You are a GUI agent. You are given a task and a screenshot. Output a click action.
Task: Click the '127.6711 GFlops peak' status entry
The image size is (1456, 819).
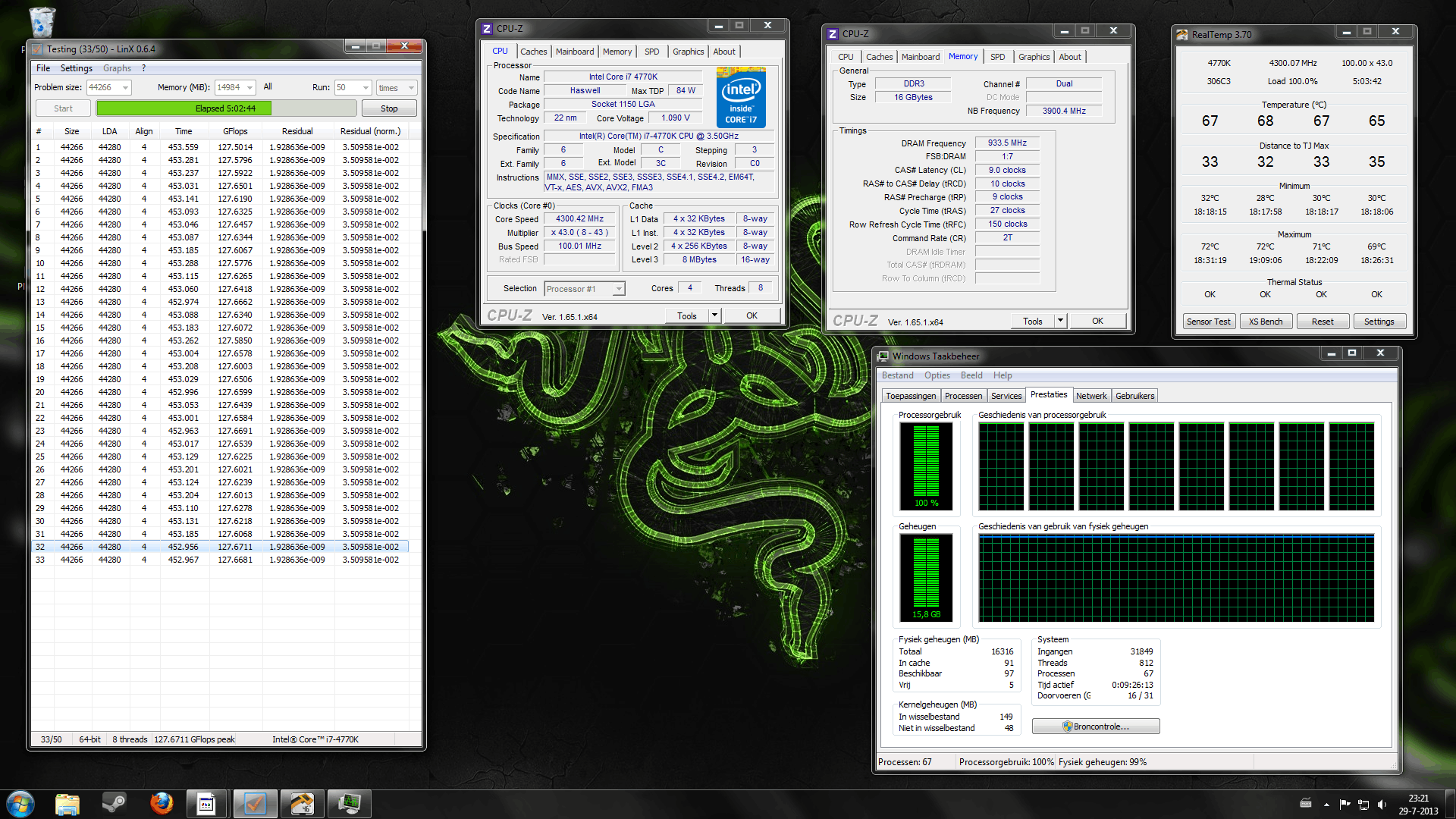(195, 739)
